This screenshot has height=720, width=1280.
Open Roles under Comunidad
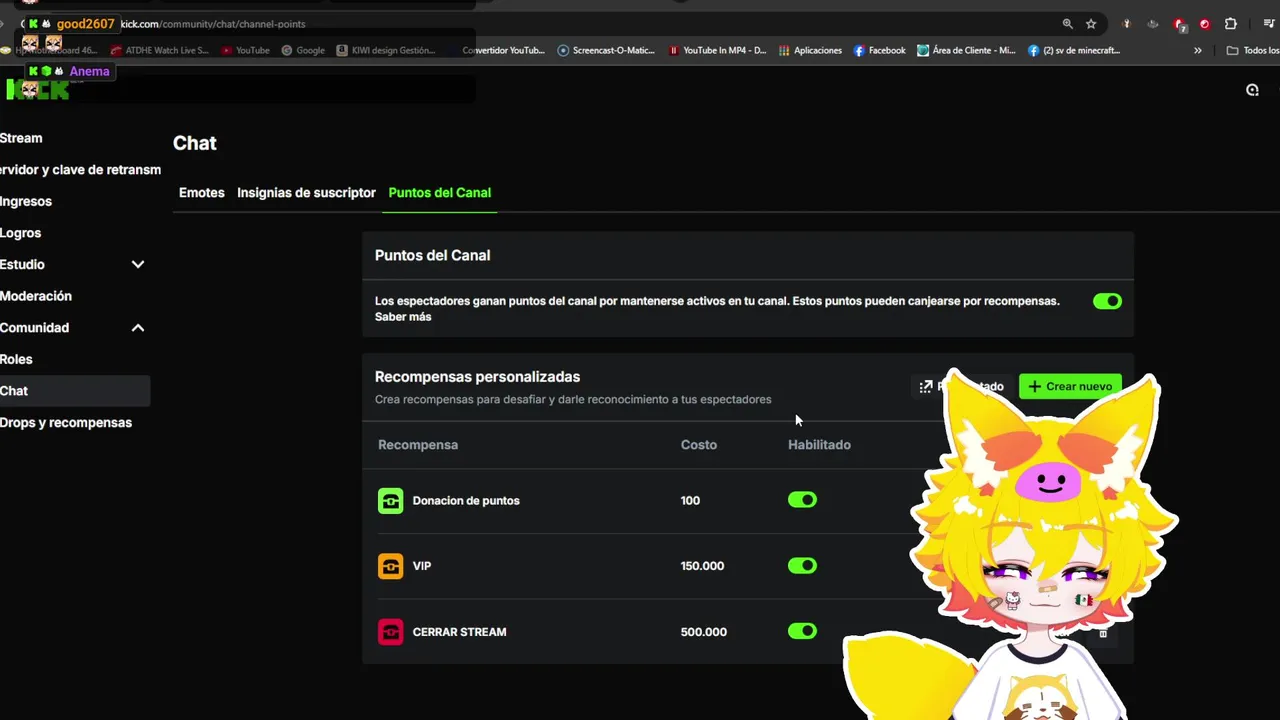tap(16, 359)
